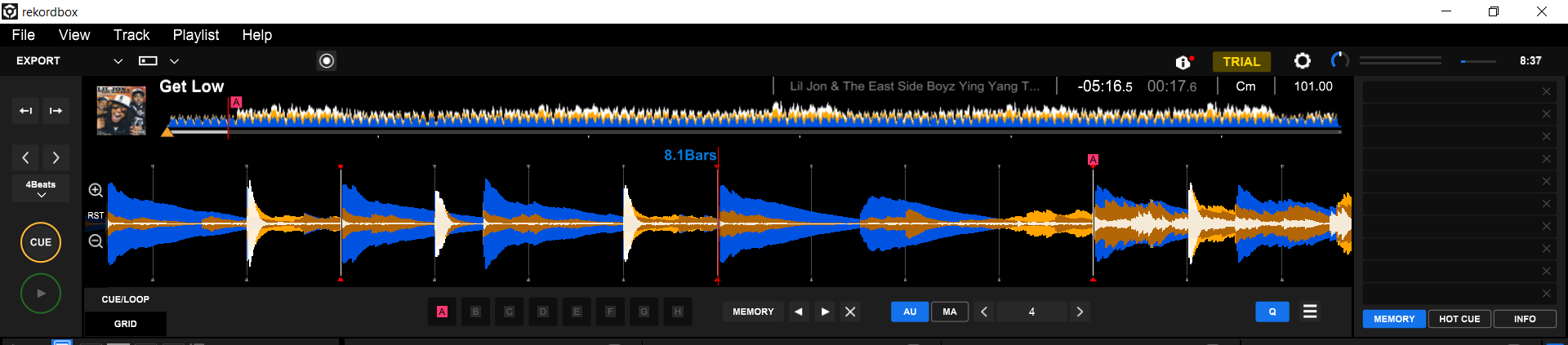Viewport: 1568px width, 345px height.
Task: Zoom in on the waveform with the magnifier
Action: click(96, 190)
